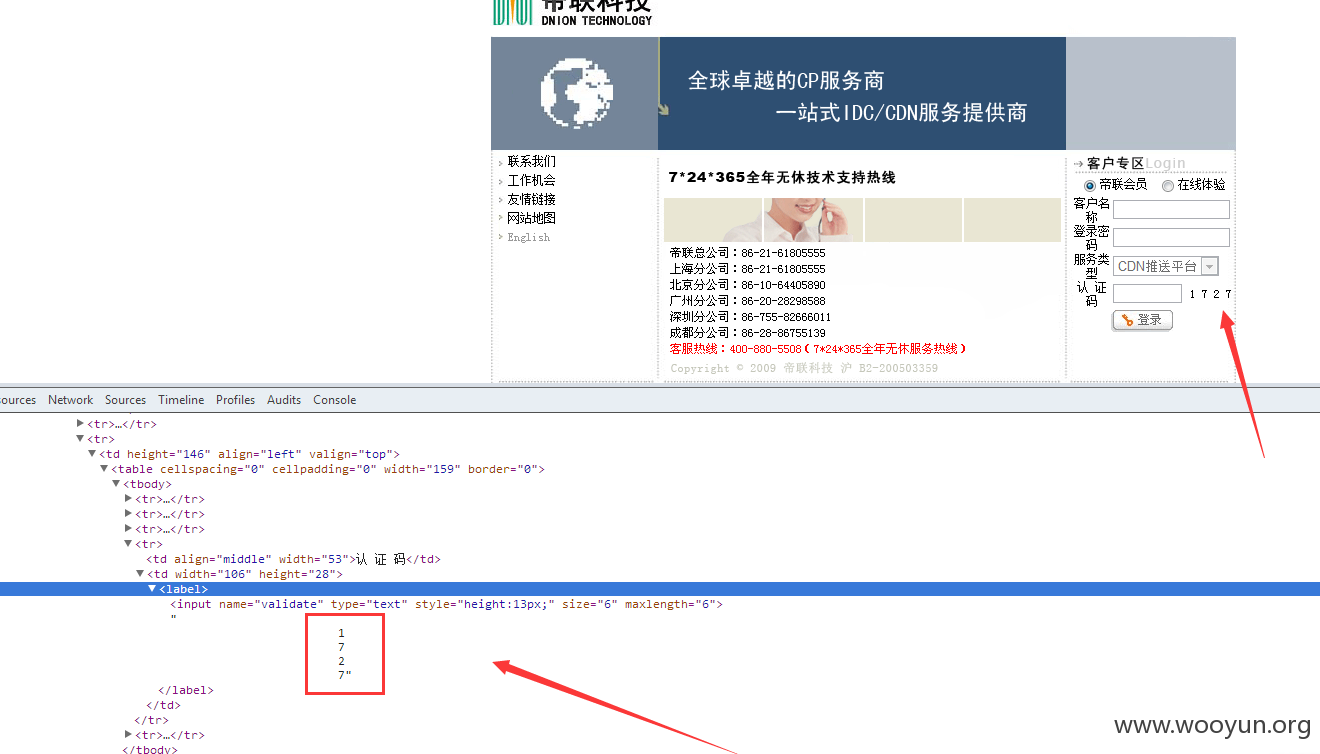Open the 工作机会 link
The width and height of the screenshot is (1320, 754).
pos(531,181)
